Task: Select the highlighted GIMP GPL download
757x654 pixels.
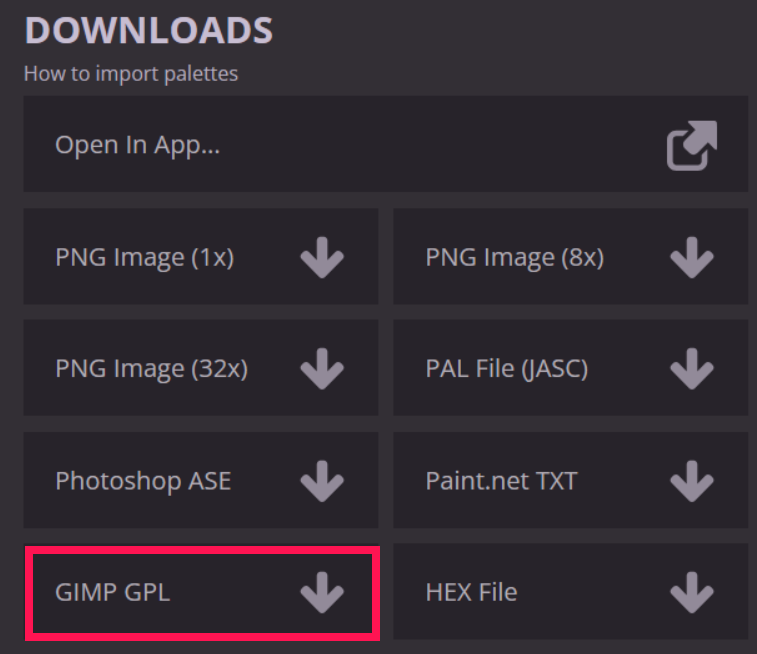Action: click(202, 593)
